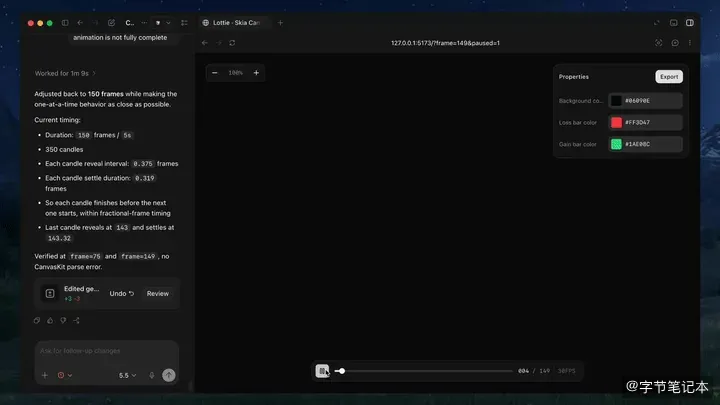This screenshot has width=720, height=405.
Task: Add an attachment with the plus icon
Action: (x=45, y=375)
